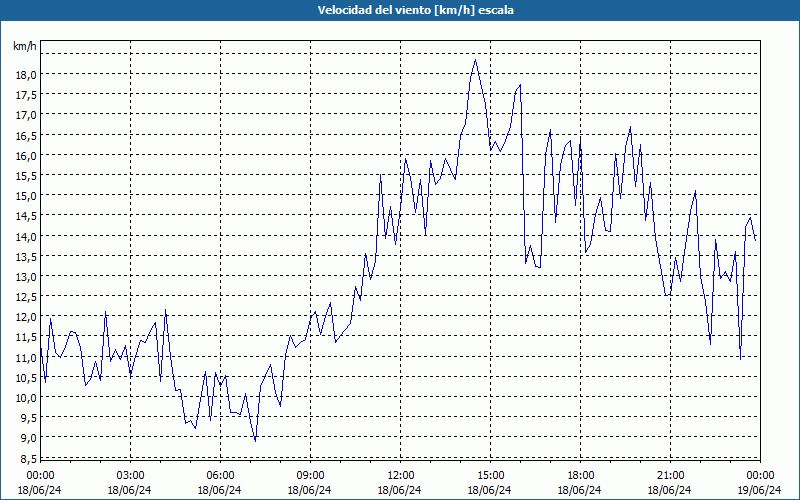
Task: Select the 10,0 y-axis value
Action: tap(26, 398)
